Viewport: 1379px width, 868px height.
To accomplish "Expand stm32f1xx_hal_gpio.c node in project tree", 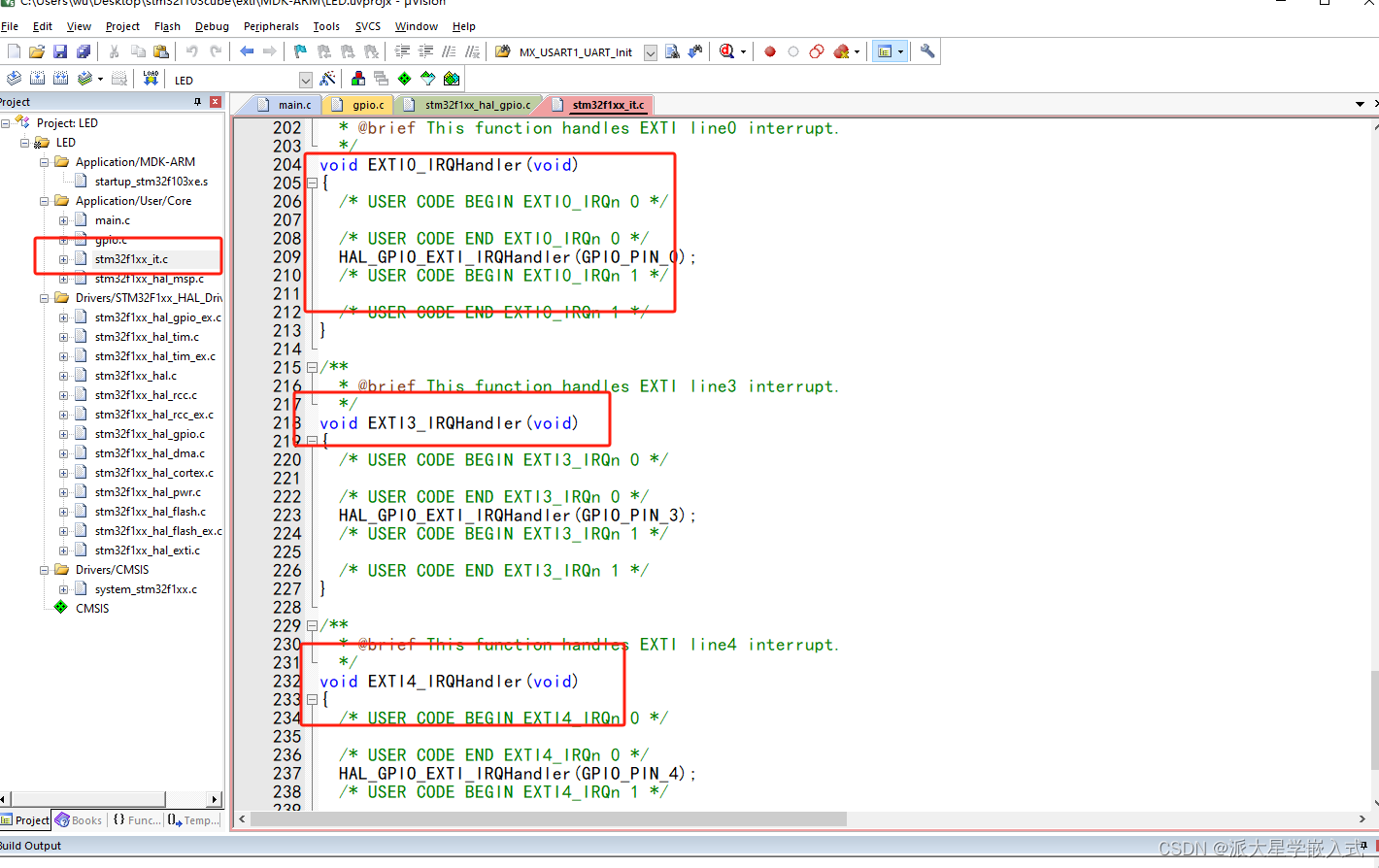I will [x=63, y=434].
